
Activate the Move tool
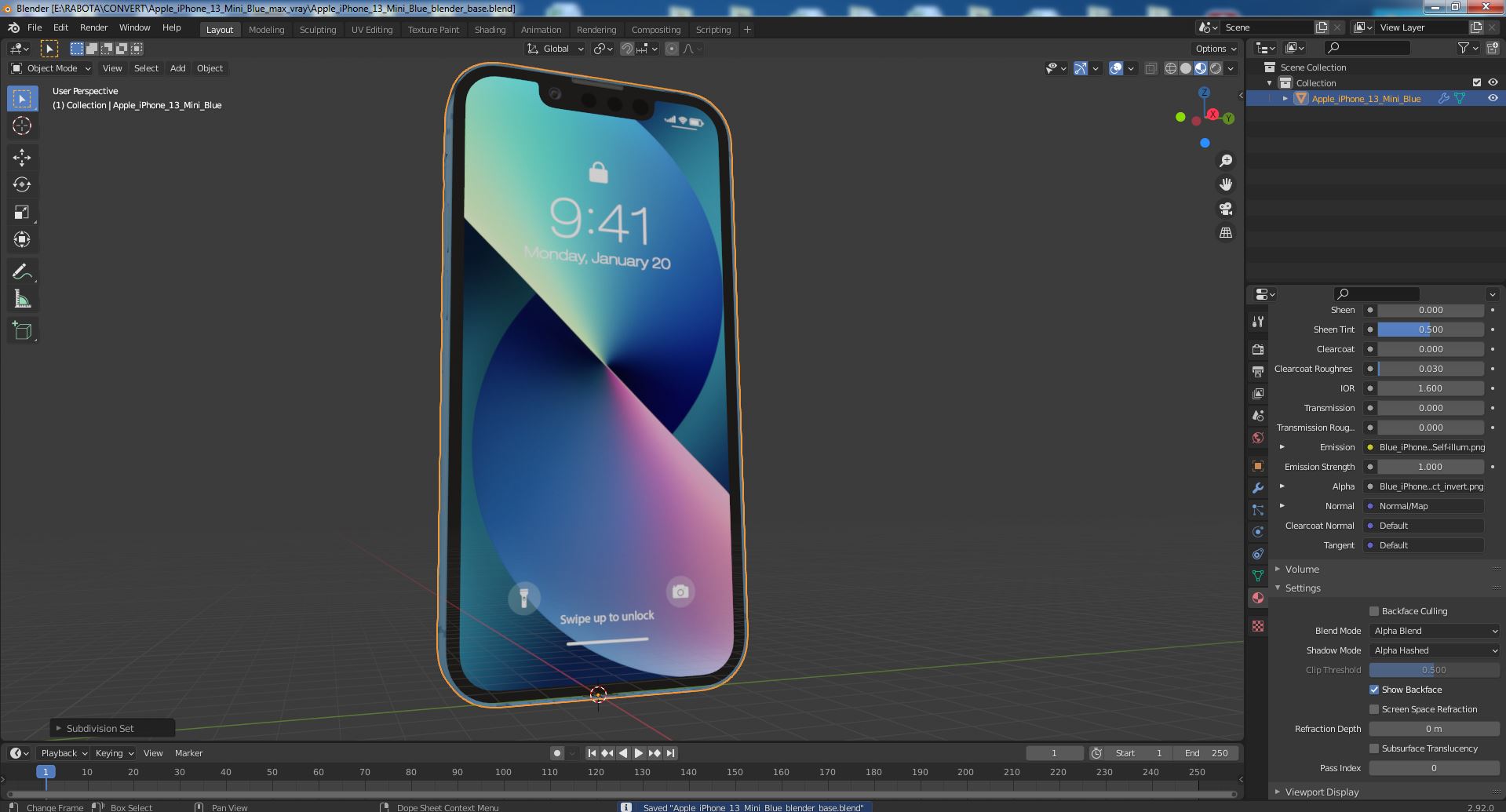point(22,158)
